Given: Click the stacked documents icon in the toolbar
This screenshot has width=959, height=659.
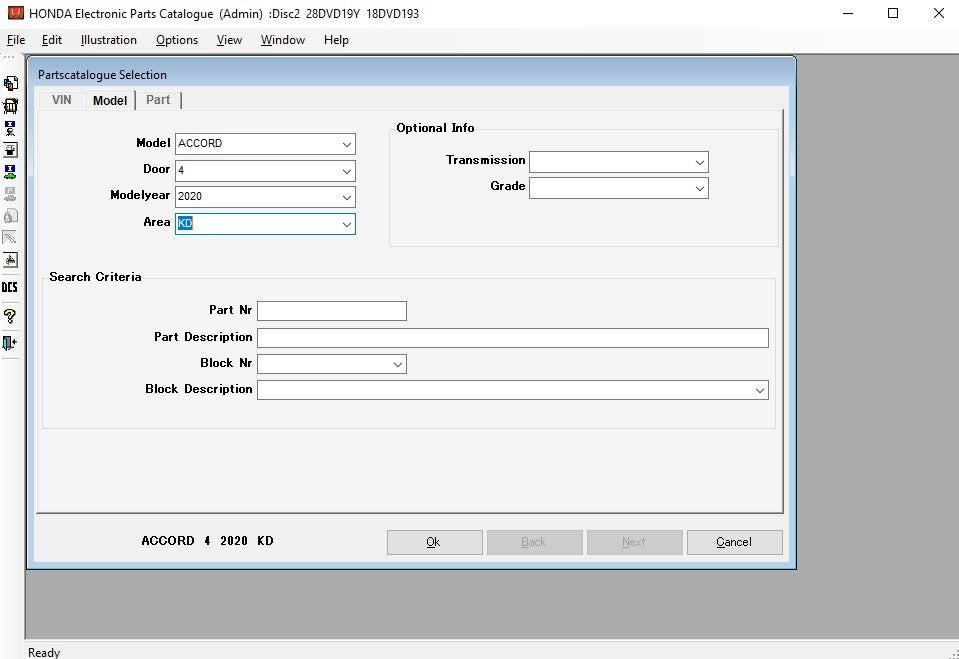Looking at the screenshot, I should click(x=10, y=84).
